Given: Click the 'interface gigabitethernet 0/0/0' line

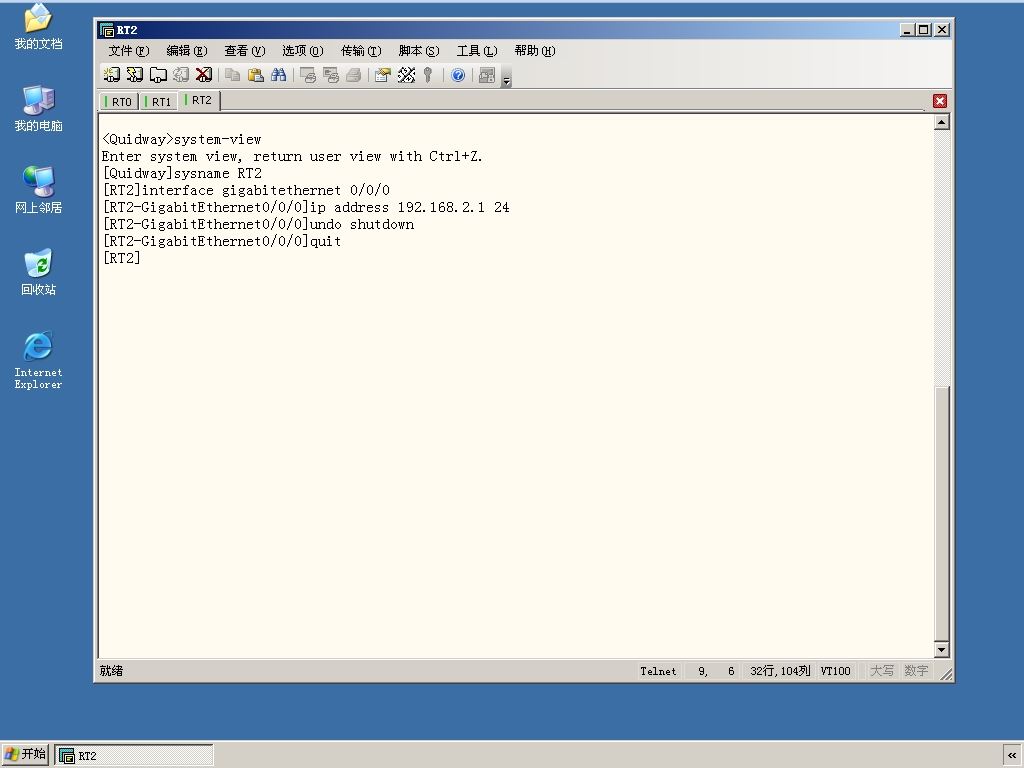Looking at the screenshot, I should pyautogui.click(x=246, y=190).
